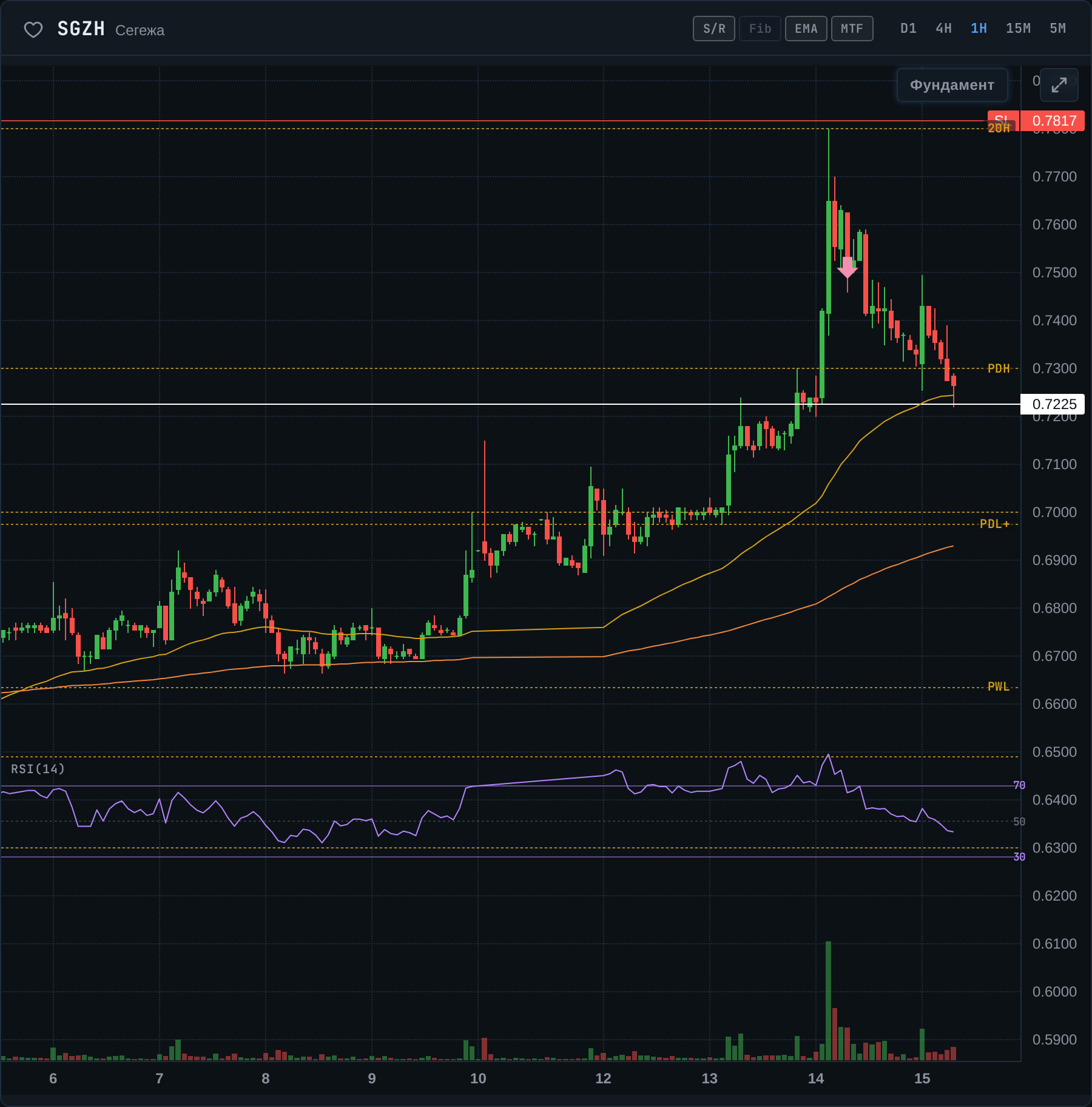Toggle MTF overlay
The width and height of the screenshot is (1092, 1107).
coord(852,29)
